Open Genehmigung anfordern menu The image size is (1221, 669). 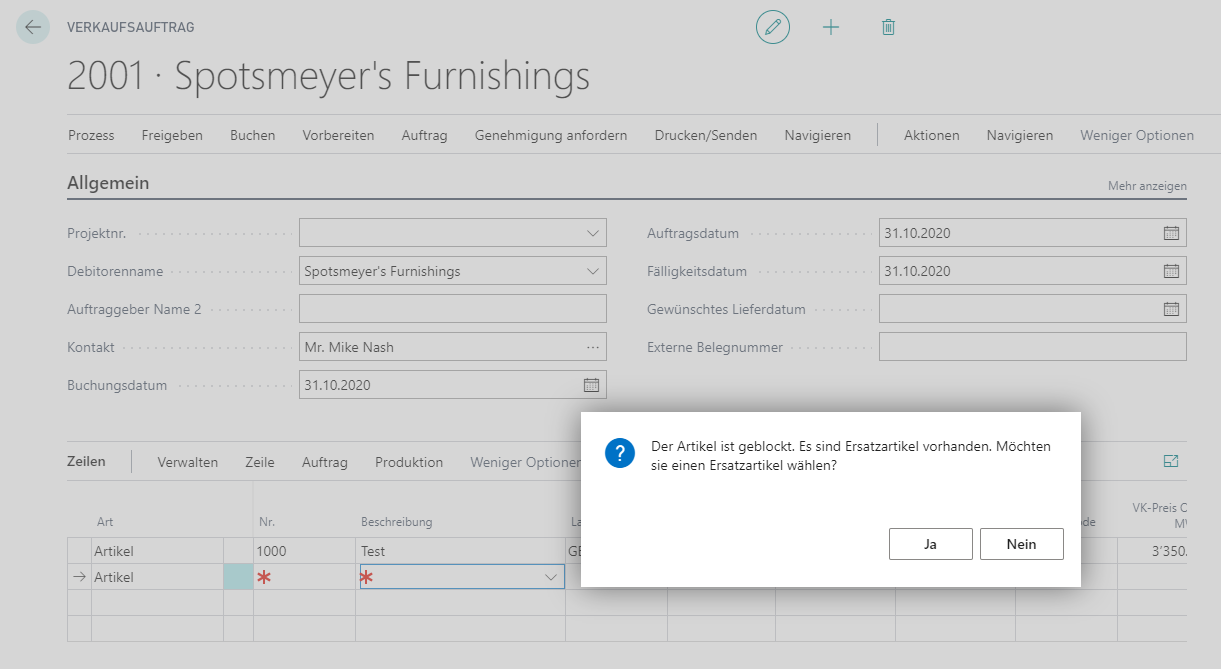click(x=551, y=135)
